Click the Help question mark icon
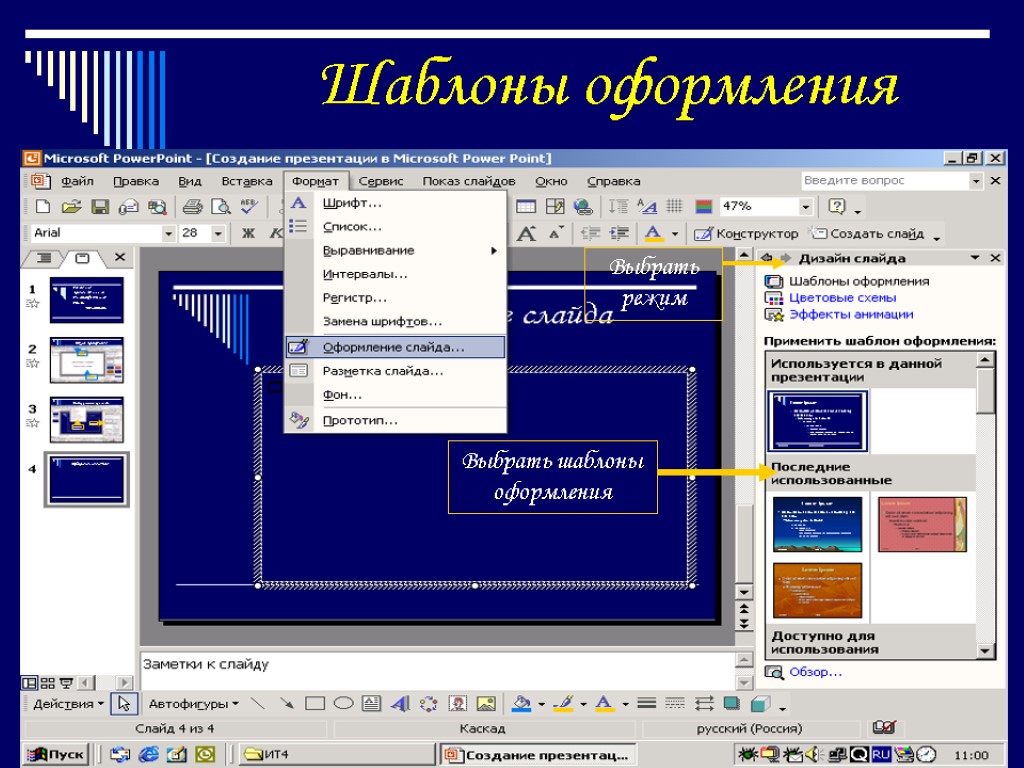1024x768 pixels. [x=837, y=207]
